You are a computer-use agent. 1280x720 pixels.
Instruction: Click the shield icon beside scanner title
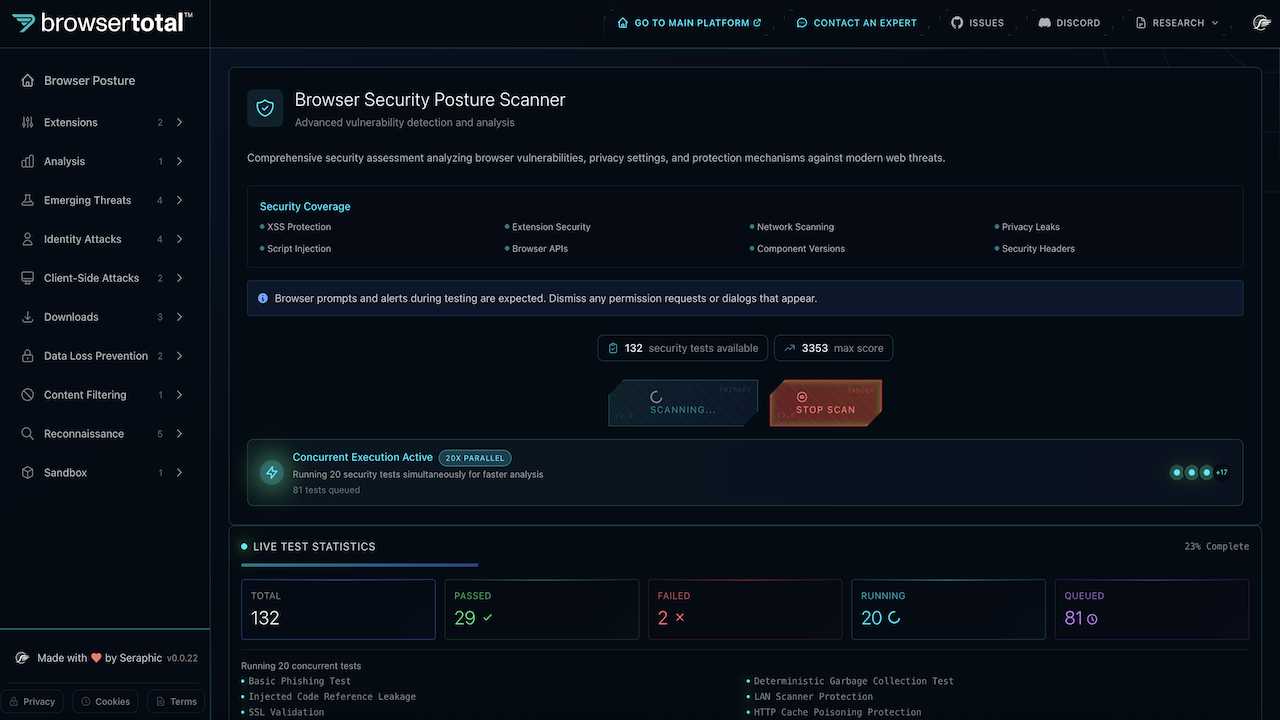tap(265, 108)
